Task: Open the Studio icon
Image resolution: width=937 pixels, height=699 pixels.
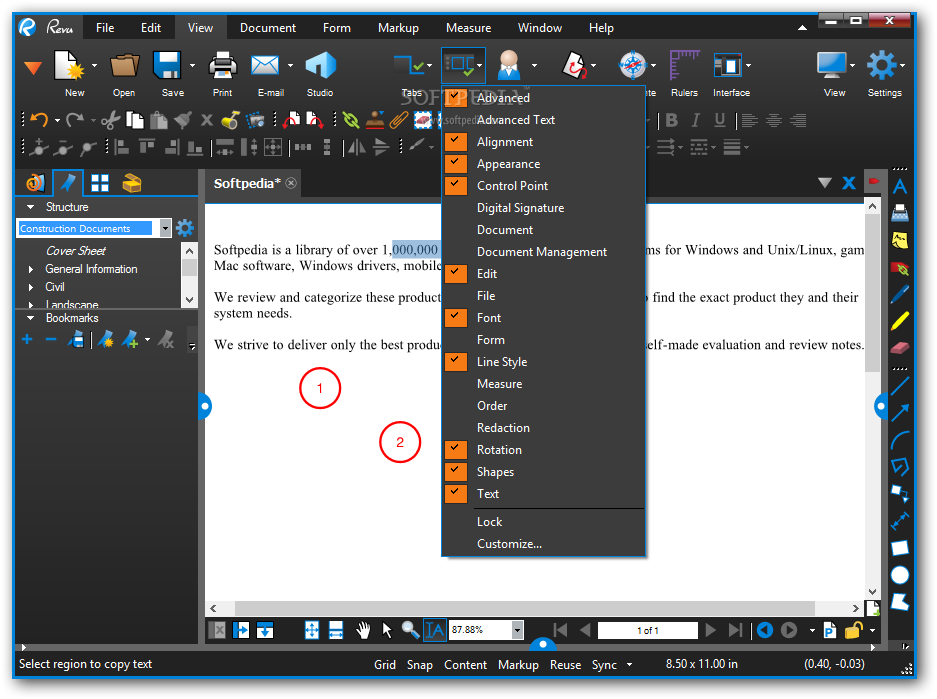Action: 320,65
